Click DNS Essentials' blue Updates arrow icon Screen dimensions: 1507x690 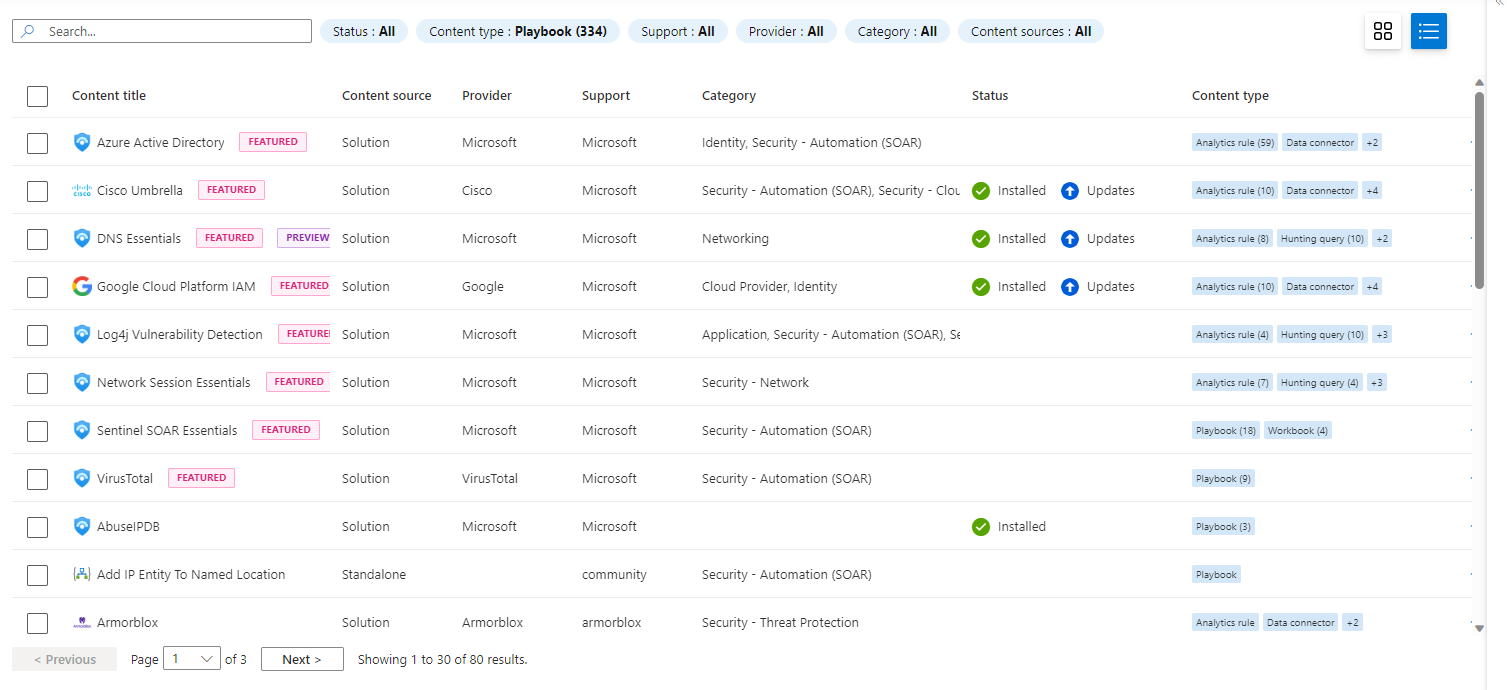pyautogui.click(x=1070, y=238)
